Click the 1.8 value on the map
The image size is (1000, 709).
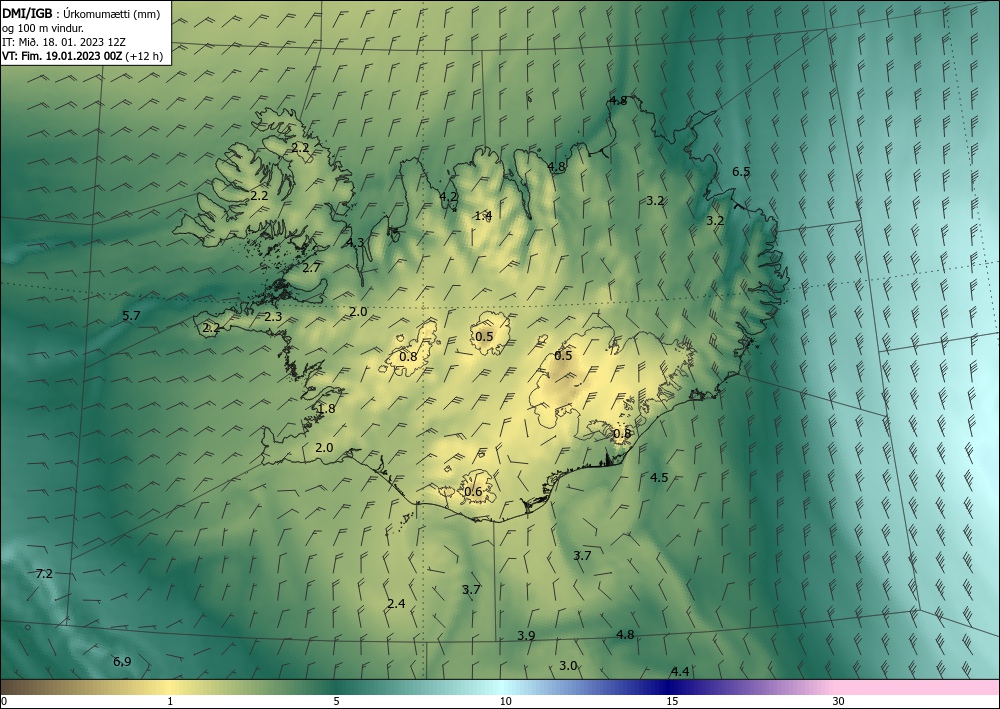click(x=327, y=409)
